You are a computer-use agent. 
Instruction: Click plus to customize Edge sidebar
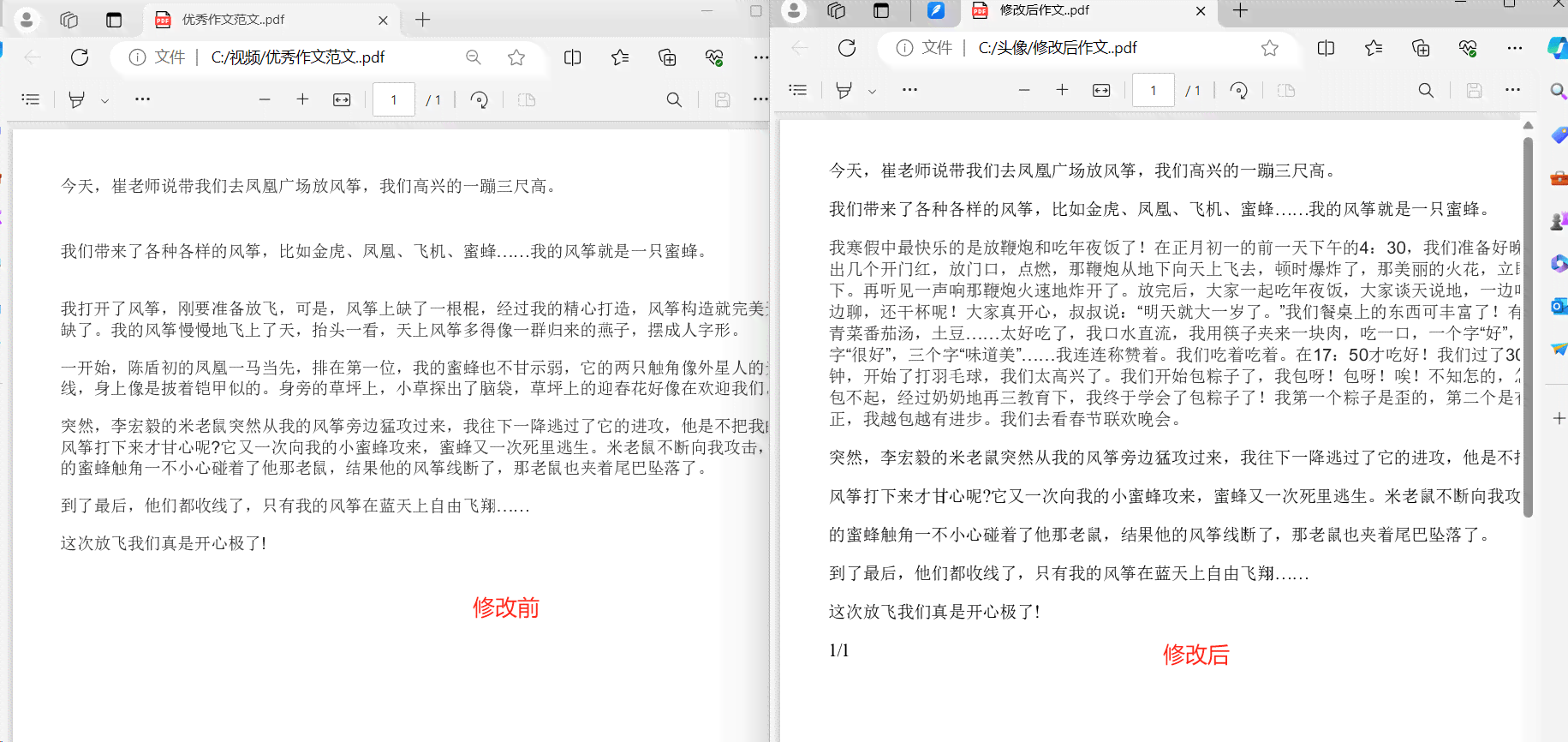point(1559,418)
